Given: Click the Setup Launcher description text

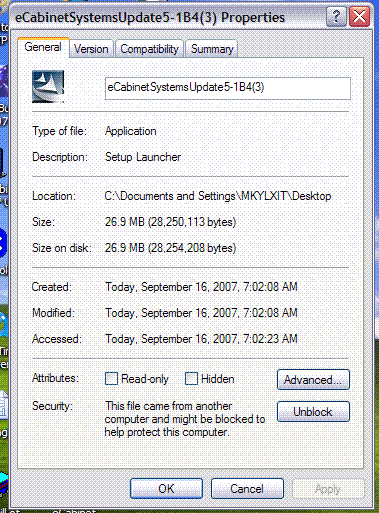Looking at the screenshot, I should (x=143, y=157).
